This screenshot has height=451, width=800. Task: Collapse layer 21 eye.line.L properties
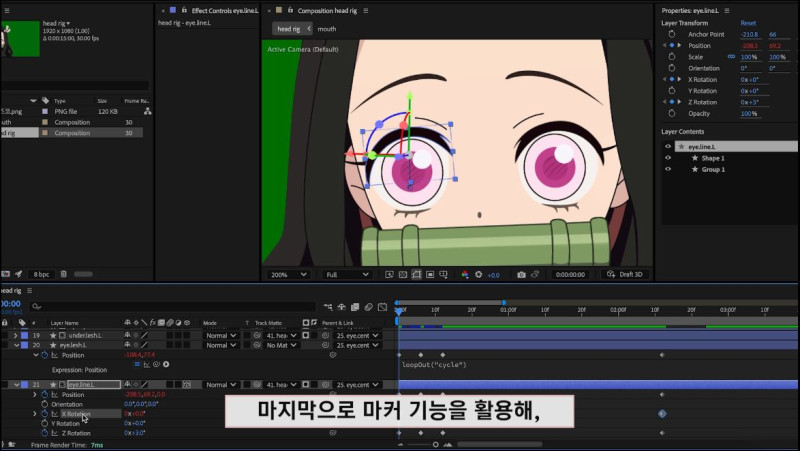point(15,384)
